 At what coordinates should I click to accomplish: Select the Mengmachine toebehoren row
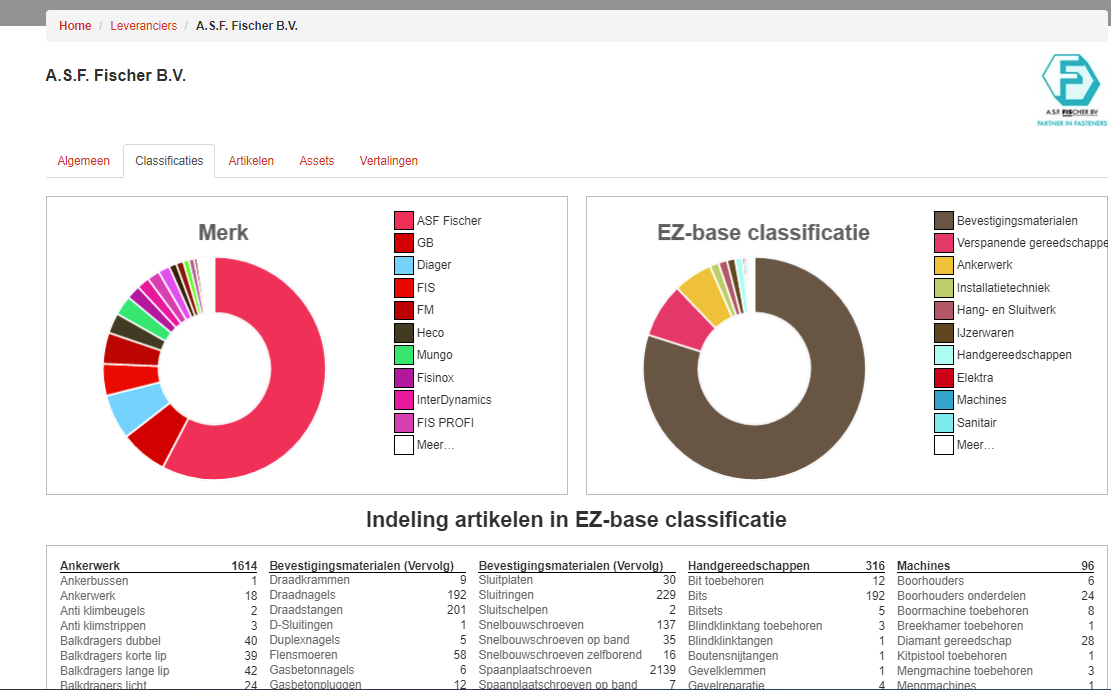pos(996,670)
